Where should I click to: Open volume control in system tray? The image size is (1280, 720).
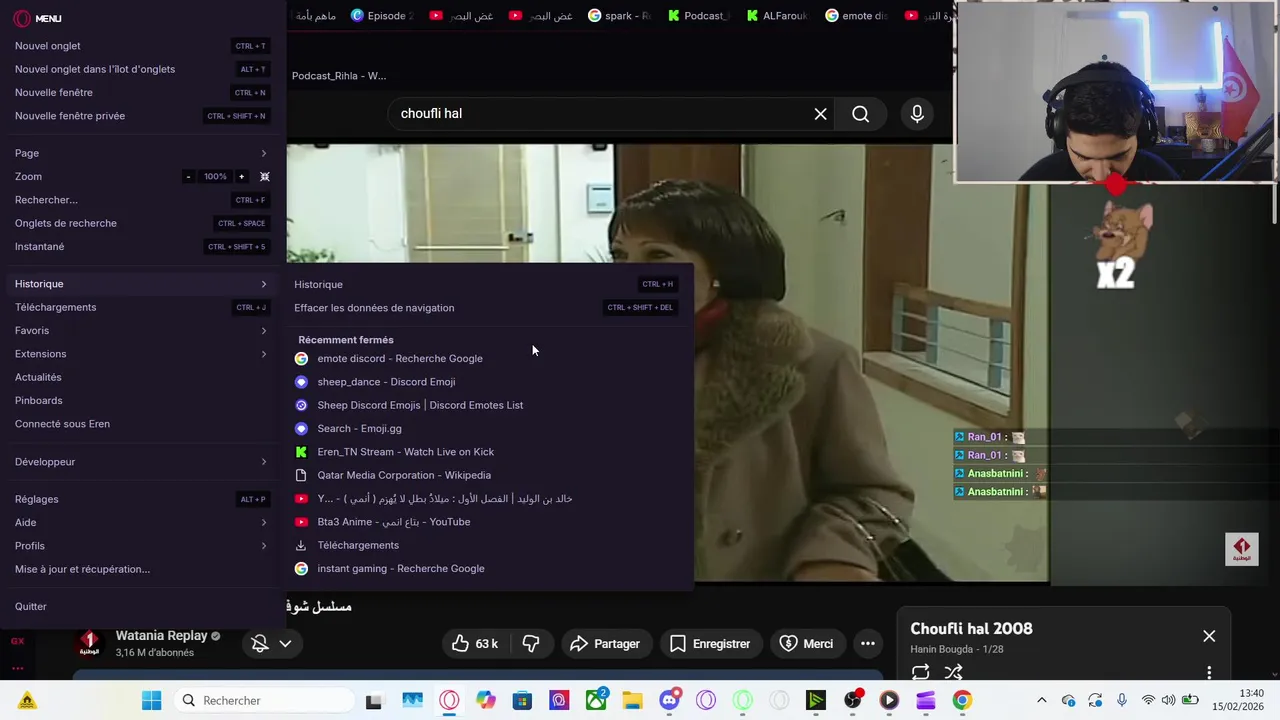[x=1168, y=701]
